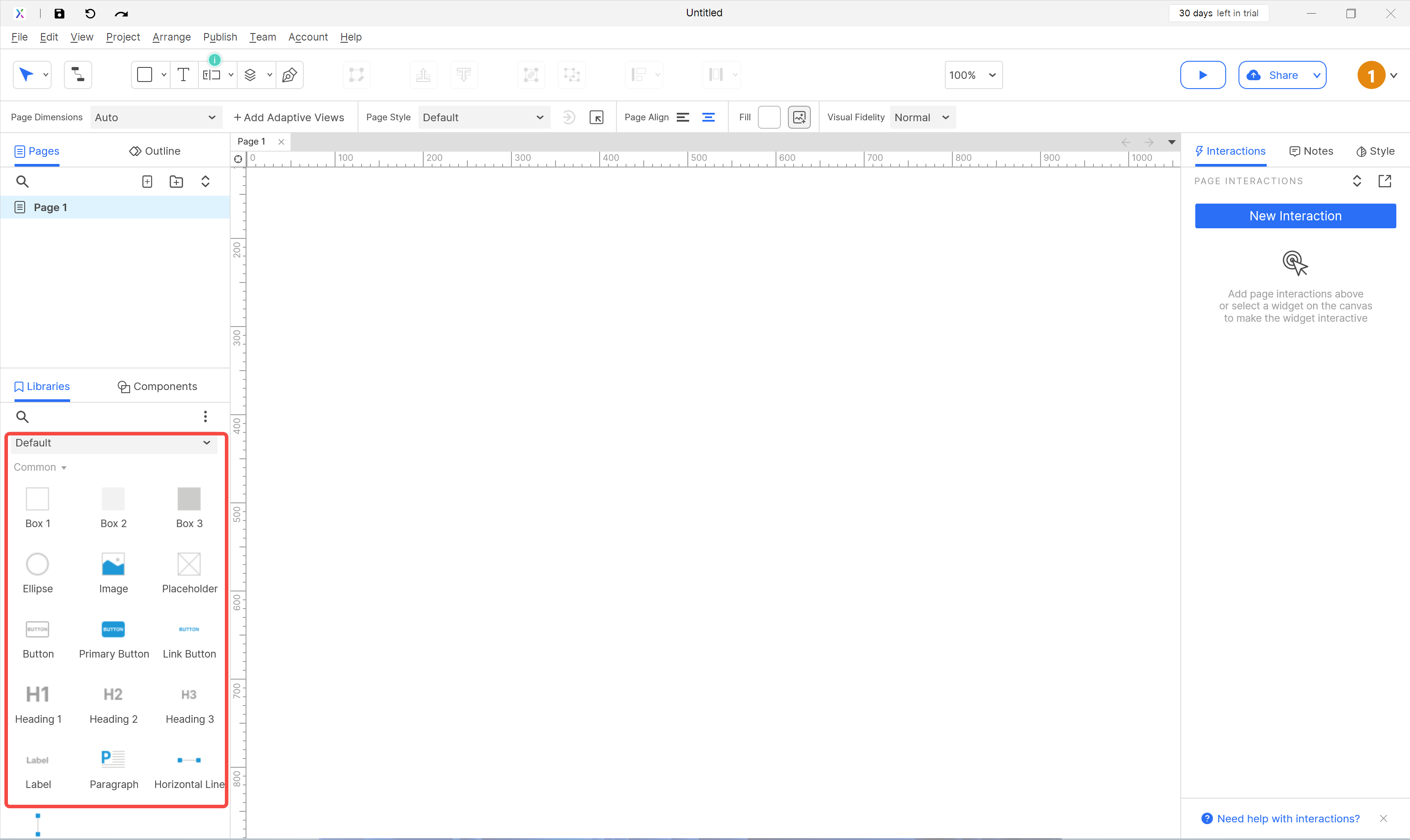
Task: Open libraries options three-dot menu
Action: 205,416
